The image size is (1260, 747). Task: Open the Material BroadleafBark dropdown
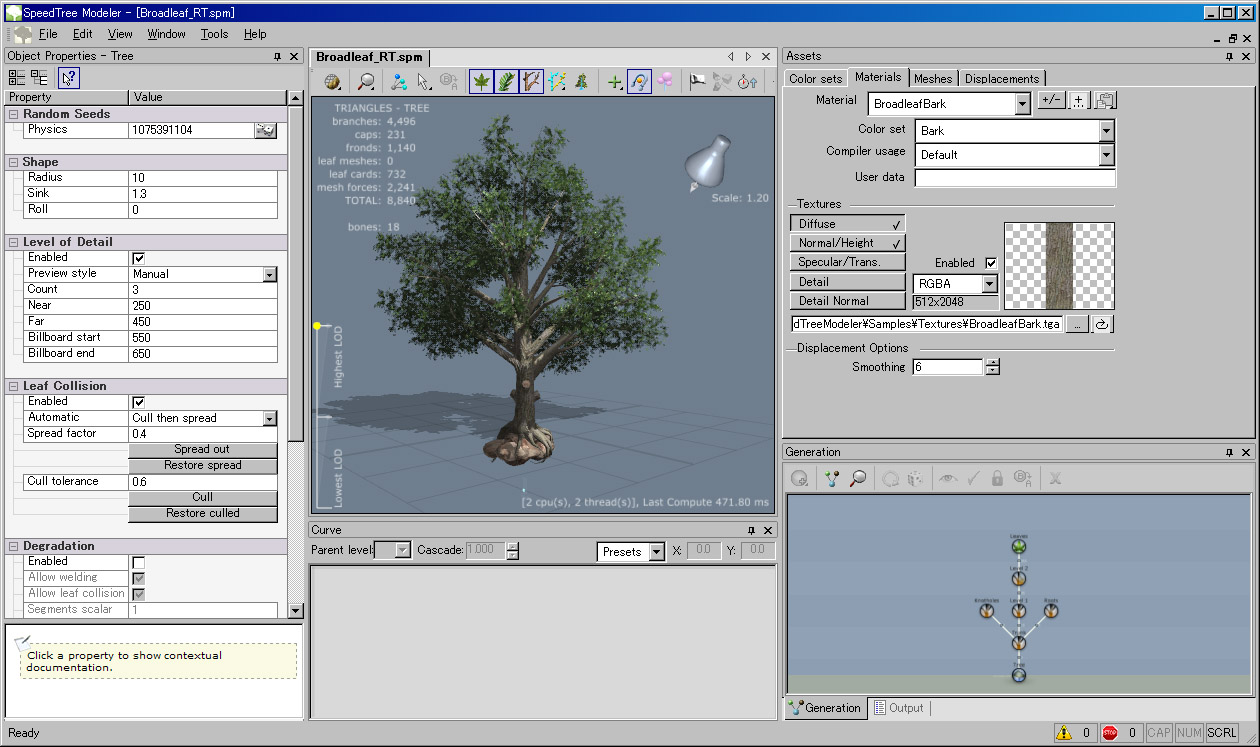pos(1022,103)
